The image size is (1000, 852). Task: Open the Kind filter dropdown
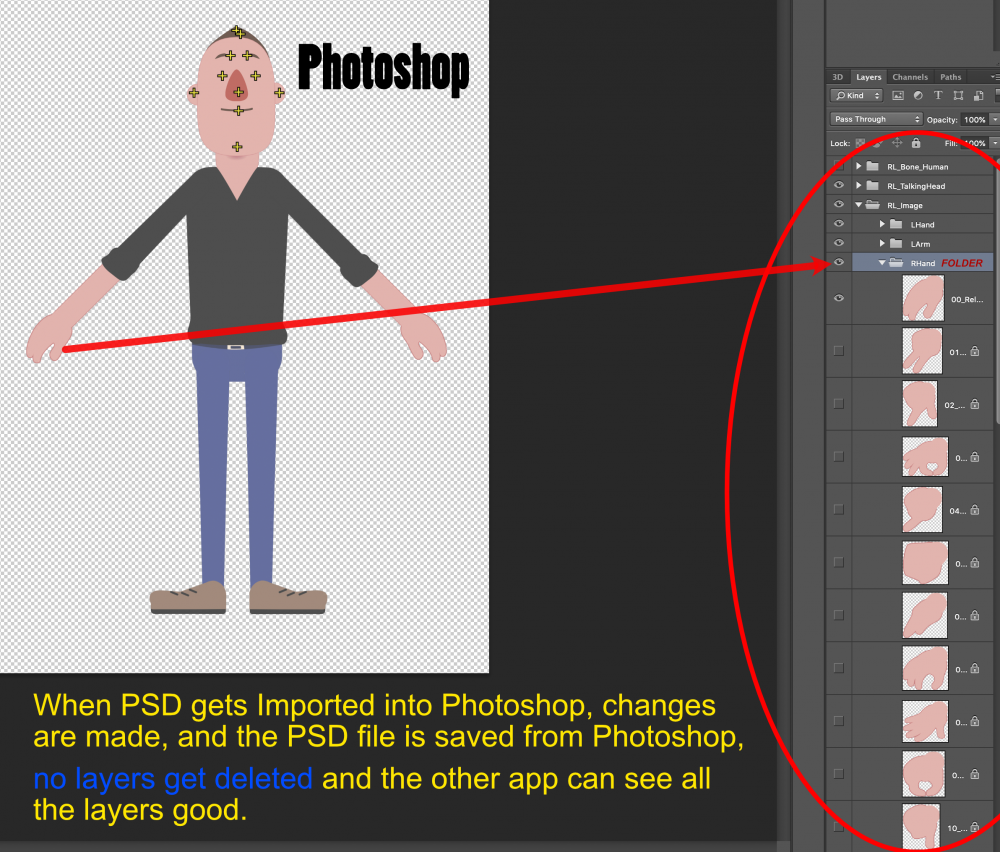tap(857, 96)
